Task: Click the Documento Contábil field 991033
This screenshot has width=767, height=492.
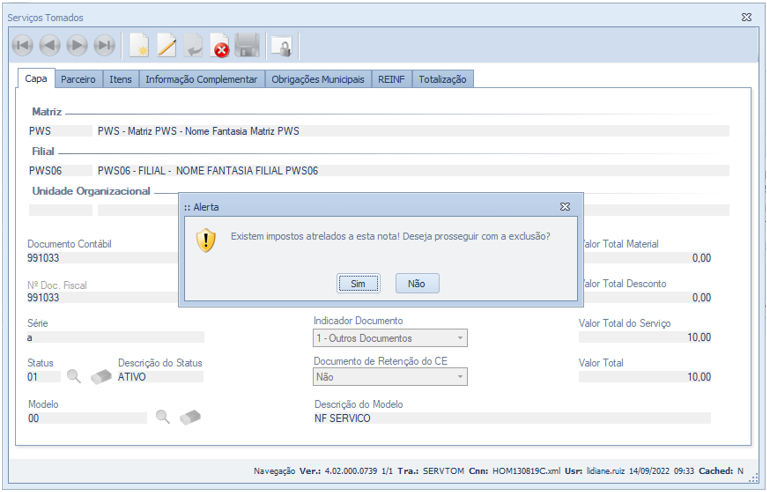Action: point(103,258)
